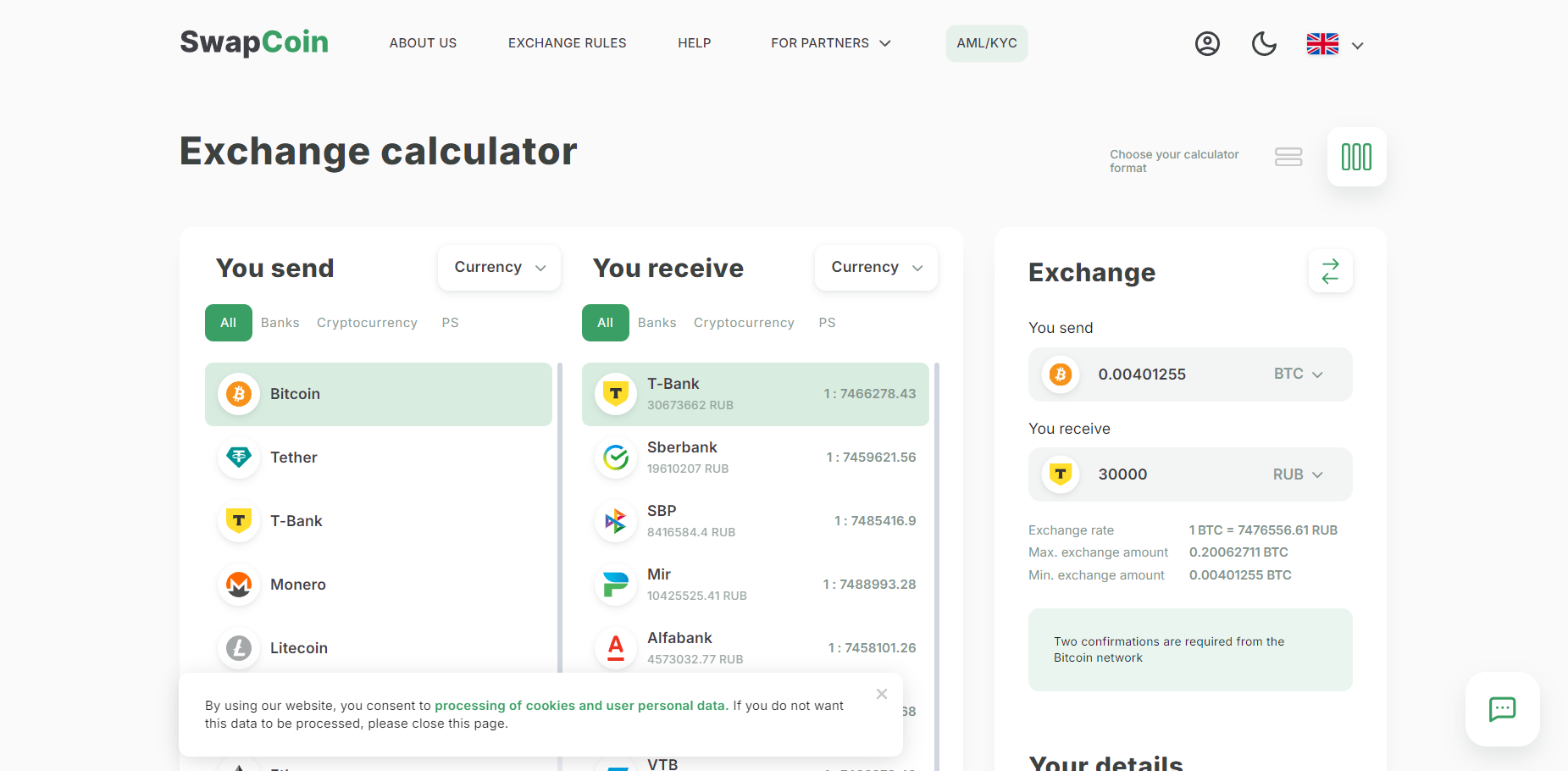
Task: Click the AML/KYC button
Action: tap(987, 43)
